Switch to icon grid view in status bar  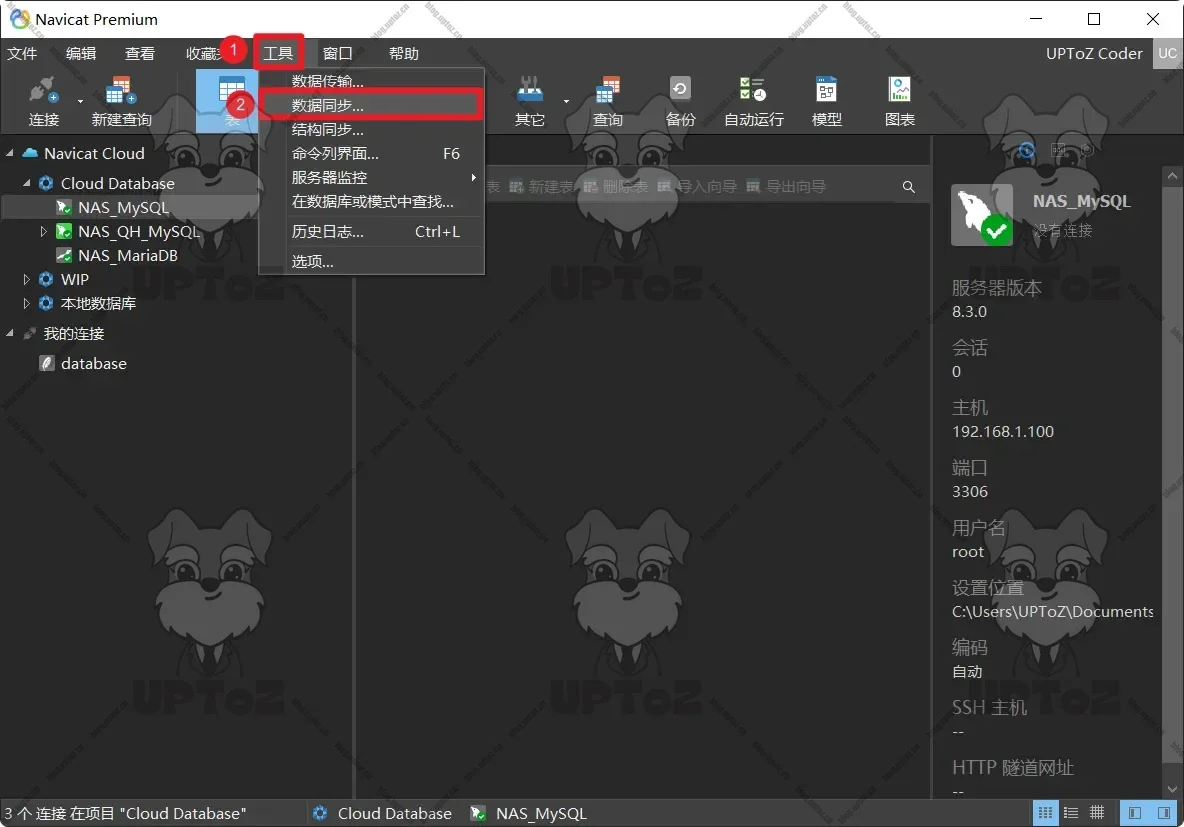(1045, 813)
